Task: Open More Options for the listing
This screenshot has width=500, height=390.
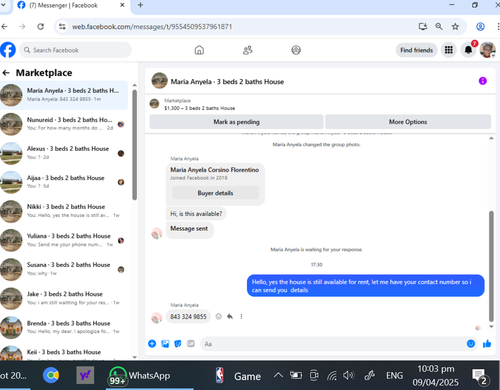Action: pyautogui.click(x=408, y=122)
